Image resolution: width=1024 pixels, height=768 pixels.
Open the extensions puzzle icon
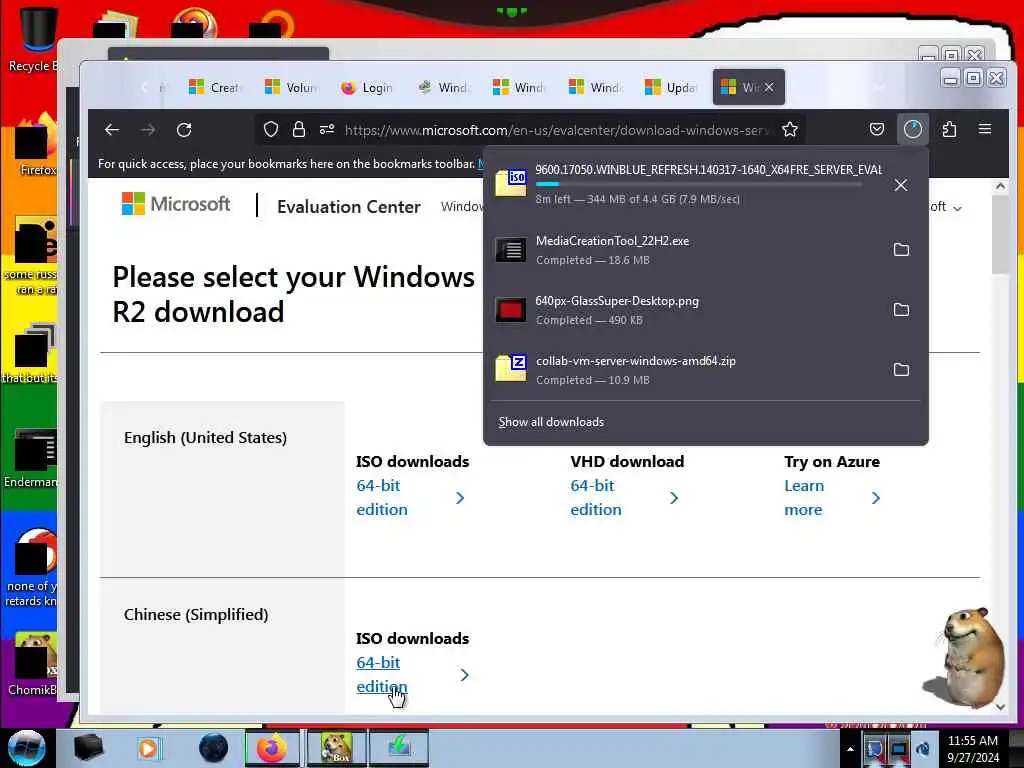[950, 130]
